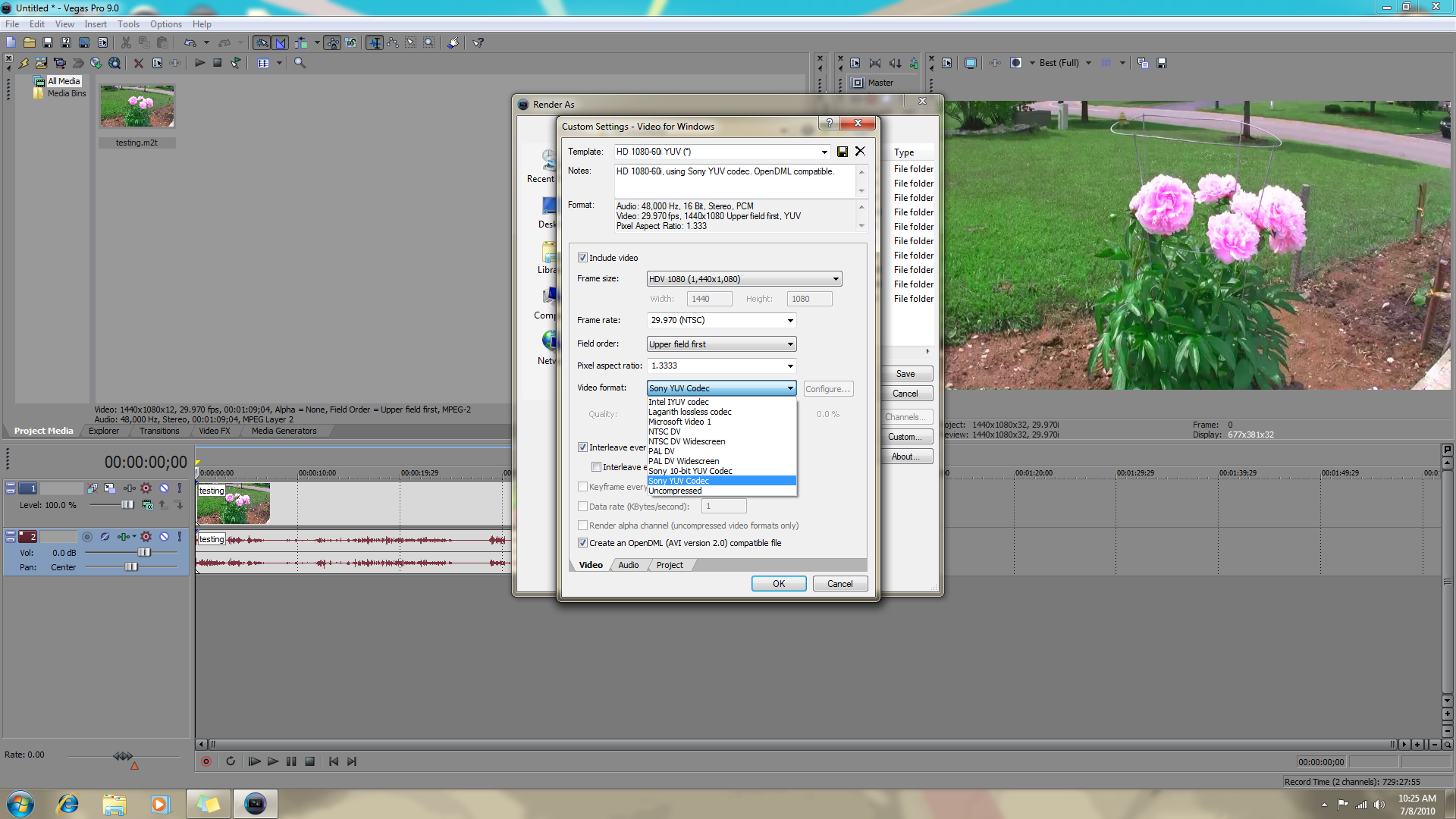Toggle Create an OpenDML compatible file

click(582, 543)
